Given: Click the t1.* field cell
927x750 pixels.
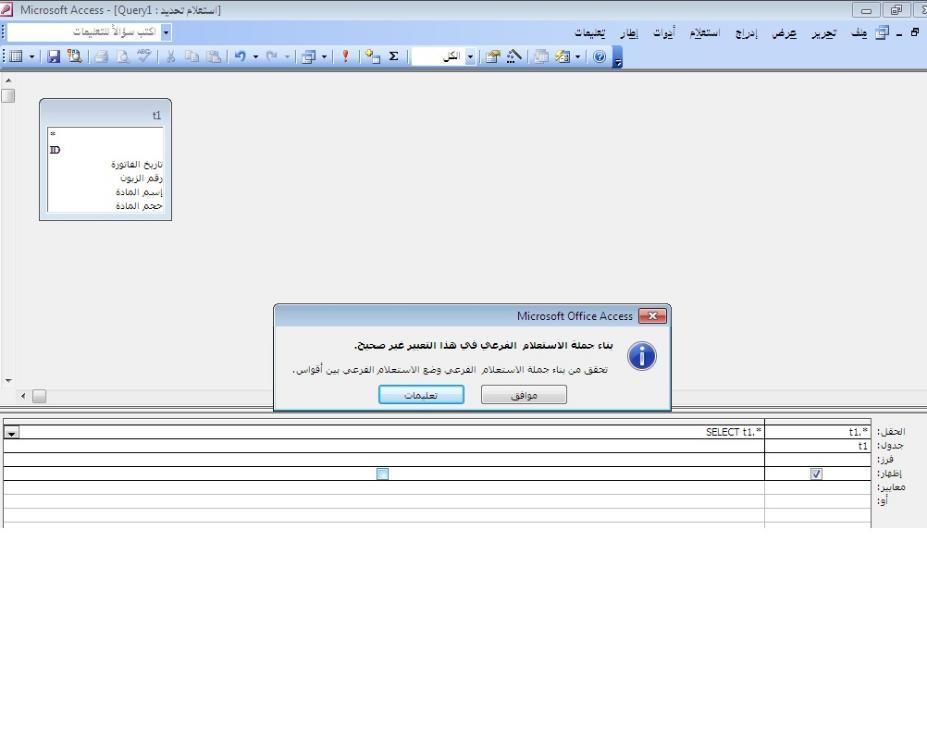Looking at the screenshot, I should coord(818,432).
